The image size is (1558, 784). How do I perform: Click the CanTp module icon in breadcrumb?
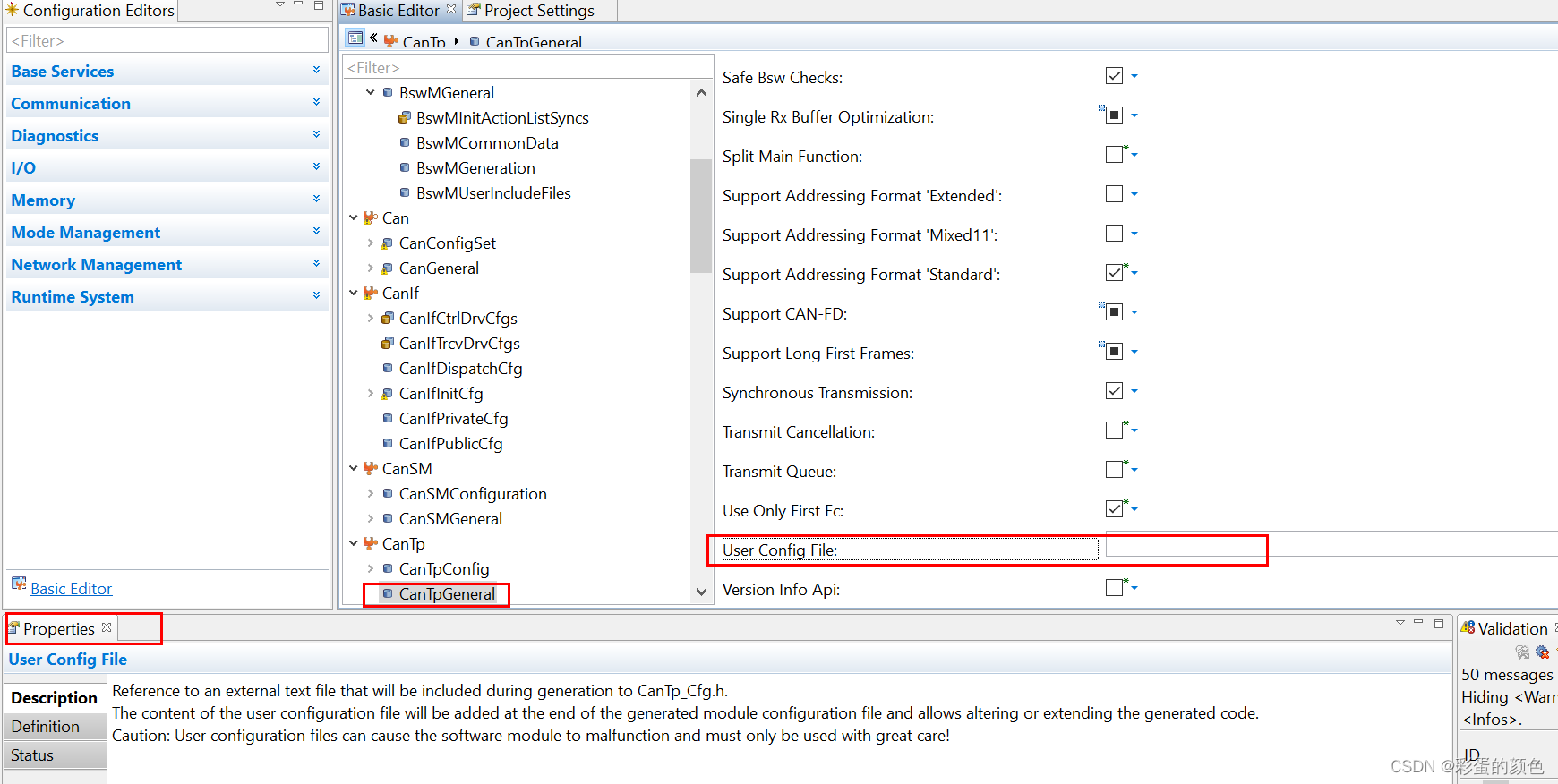click(x=391, y=41)
